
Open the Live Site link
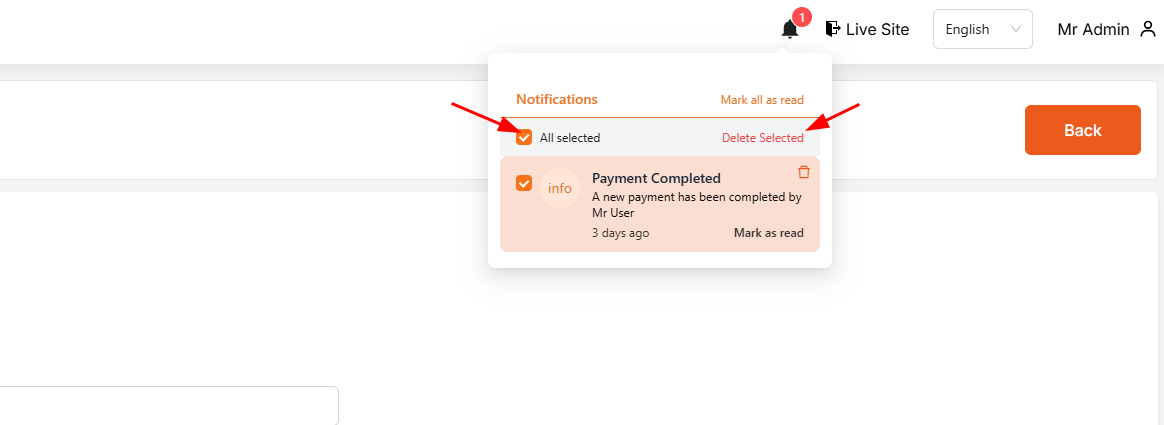coord(877,29)
